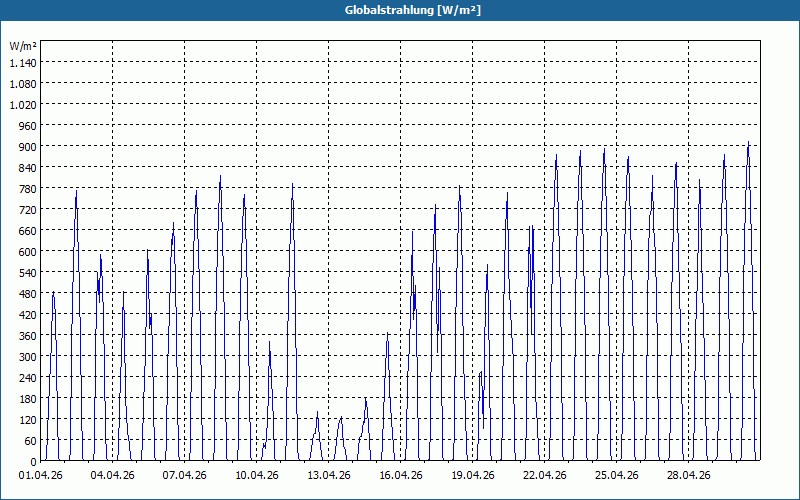Image resolution: width=800 pixels, height=500 pixels.
Task: Click the 60 y-axis value label
Action: [x=31, y=441]
